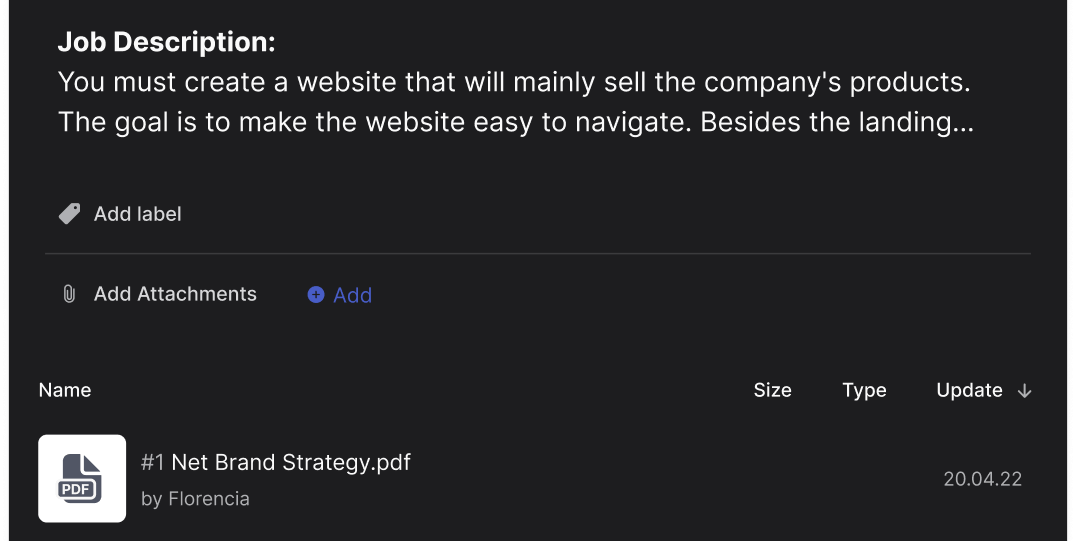Click the first line of the description text

(x=514, y=82)
